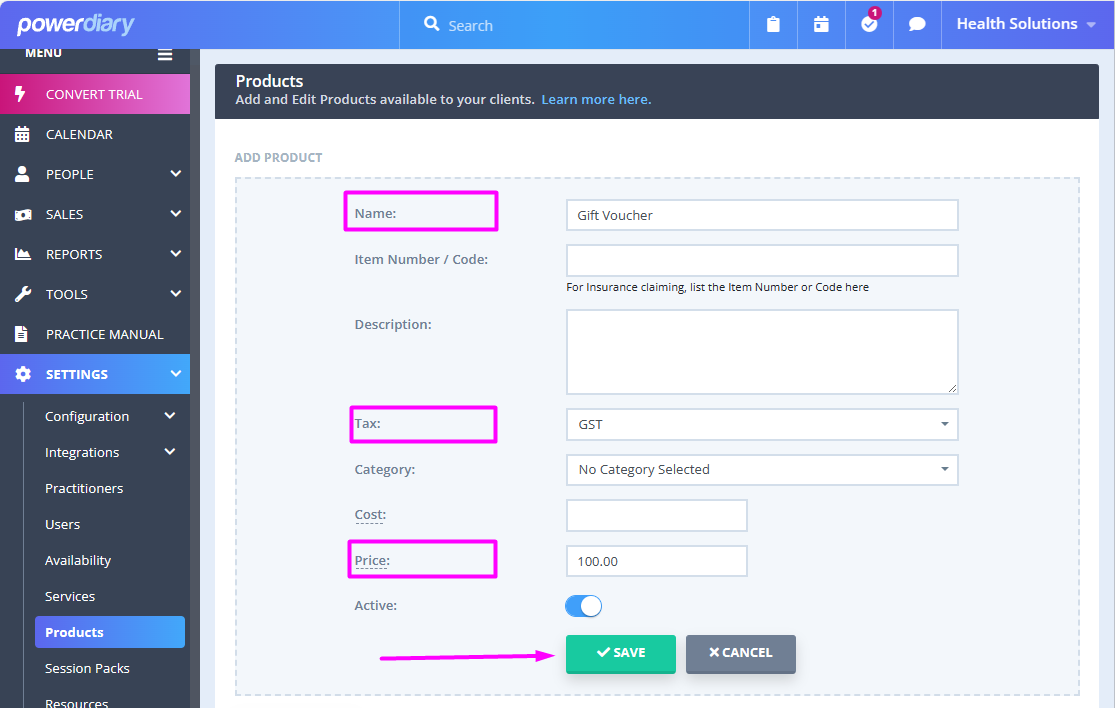This screenshot has width=1115, height=708.
Task: Click the insurance claiming hint text
Action: (x=717, y=287)
